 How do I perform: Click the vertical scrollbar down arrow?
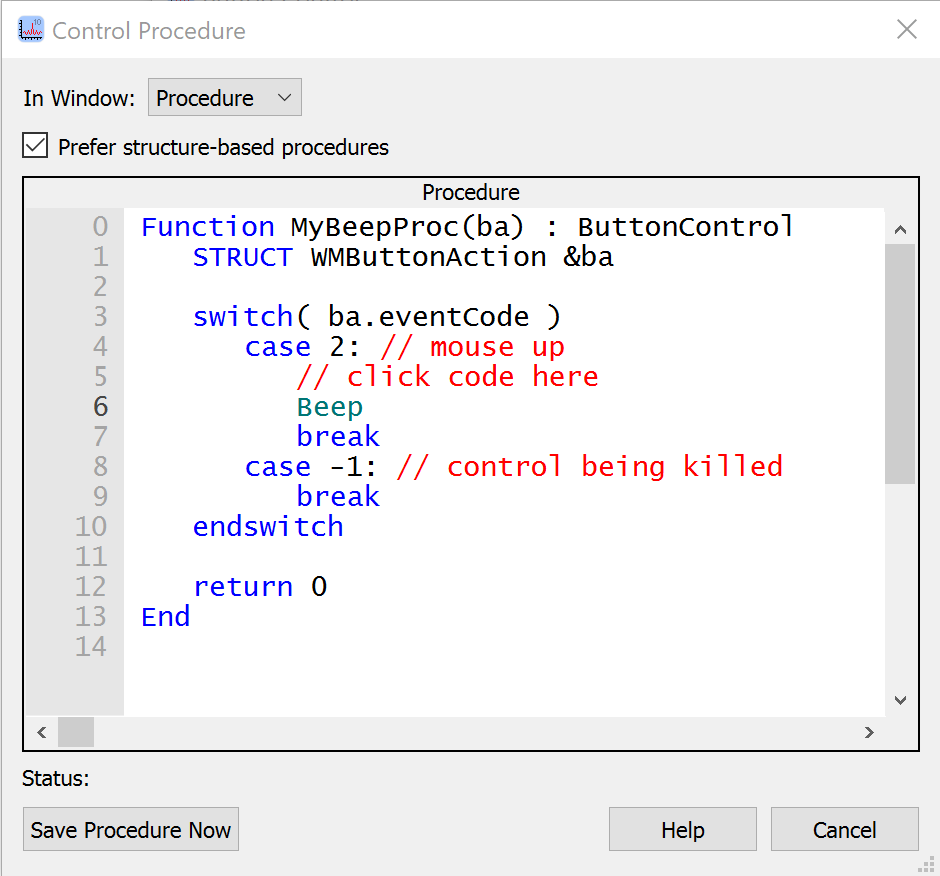[x=900, y=700]
